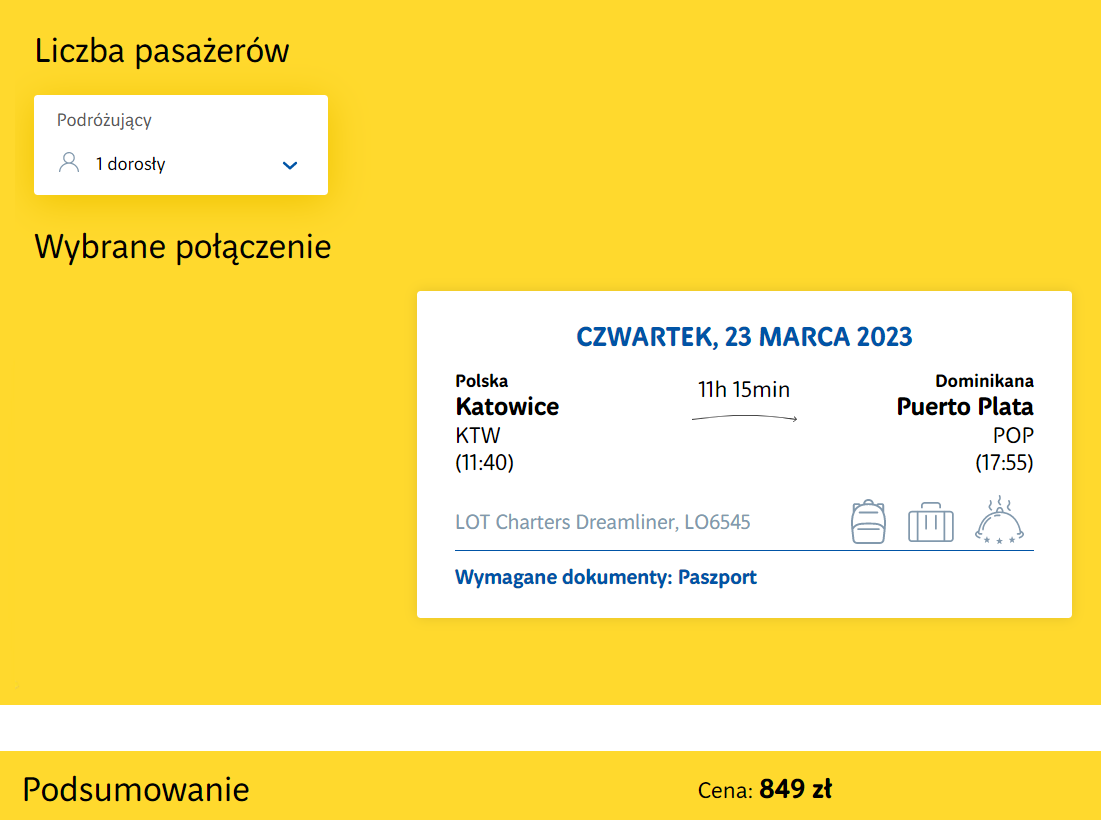Click the flight direction arrow
Image resolution: width=1101 pixels, height=820 pixels.
(x=744, y=418)
